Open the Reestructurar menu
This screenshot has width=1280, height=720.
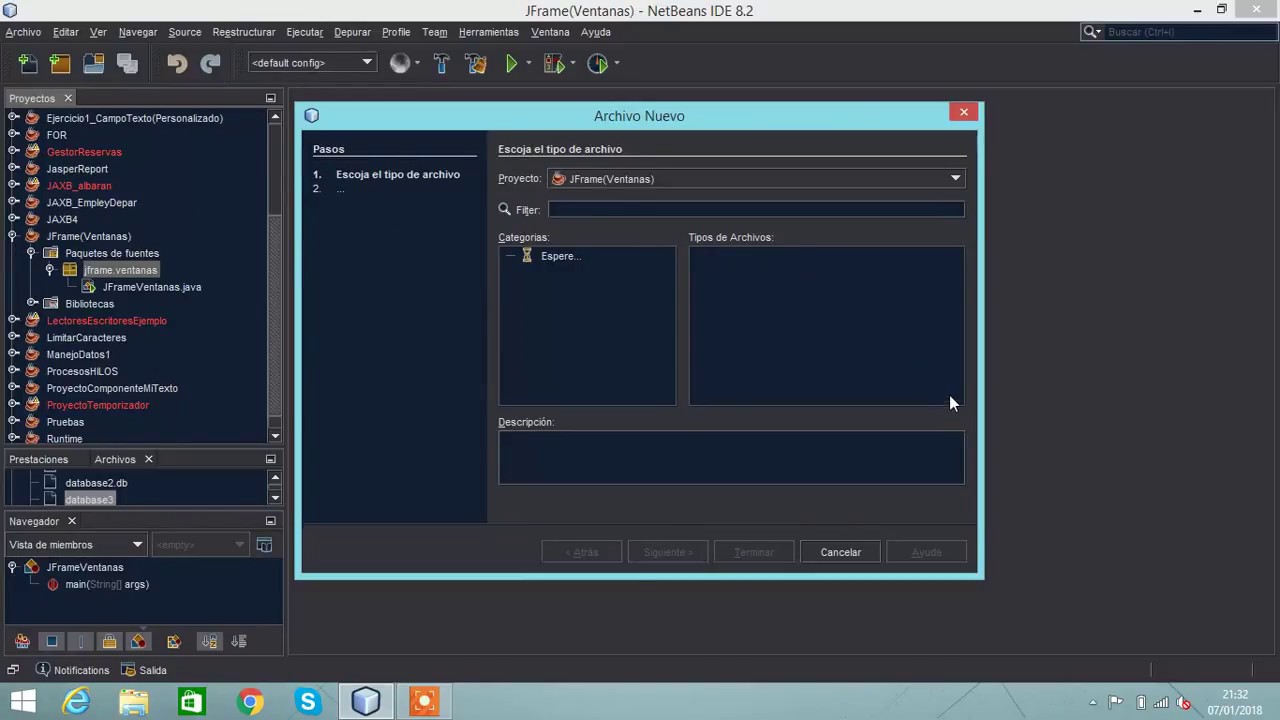(244, 32)
